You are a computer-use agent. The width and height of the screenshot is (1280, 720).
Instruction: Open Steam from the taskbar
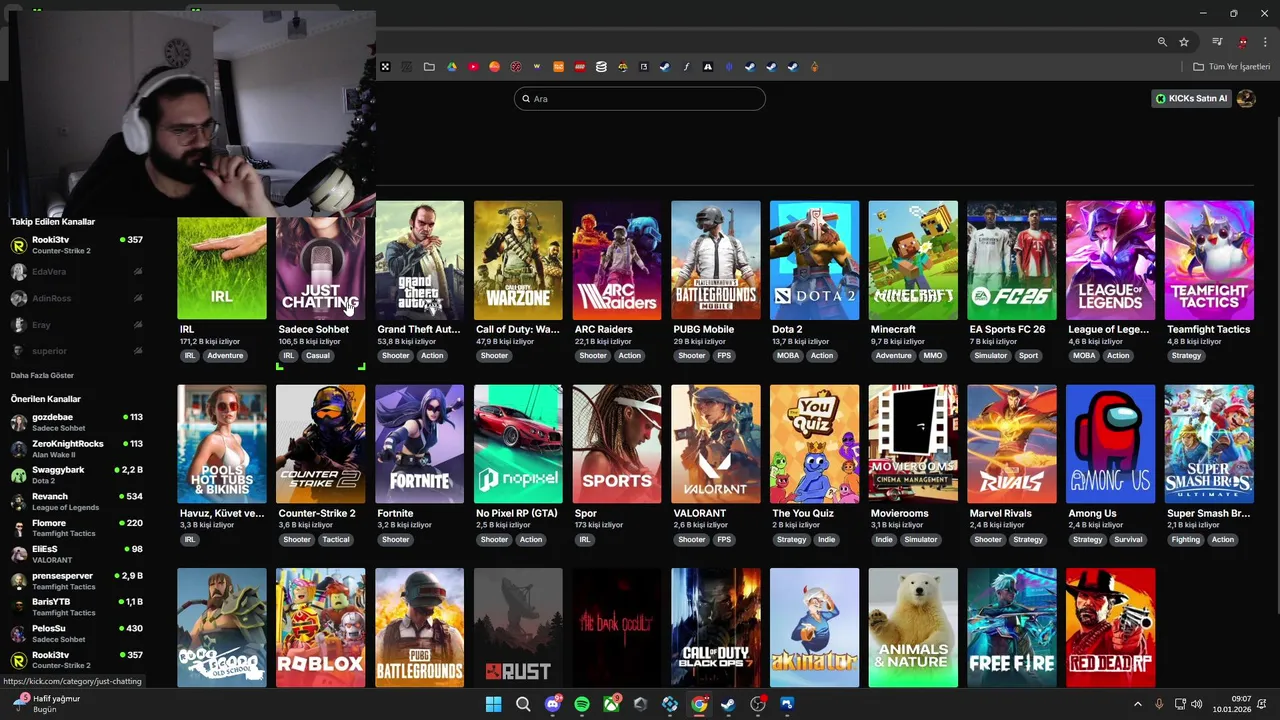tap(728, 704)
